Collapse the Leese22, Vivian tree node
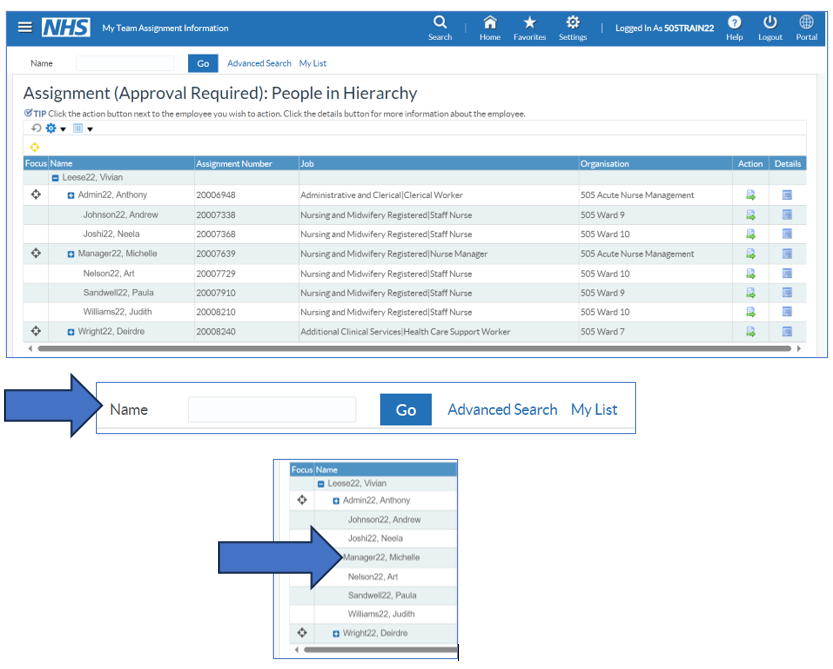833x669 pixels. [x=54, y=177]
